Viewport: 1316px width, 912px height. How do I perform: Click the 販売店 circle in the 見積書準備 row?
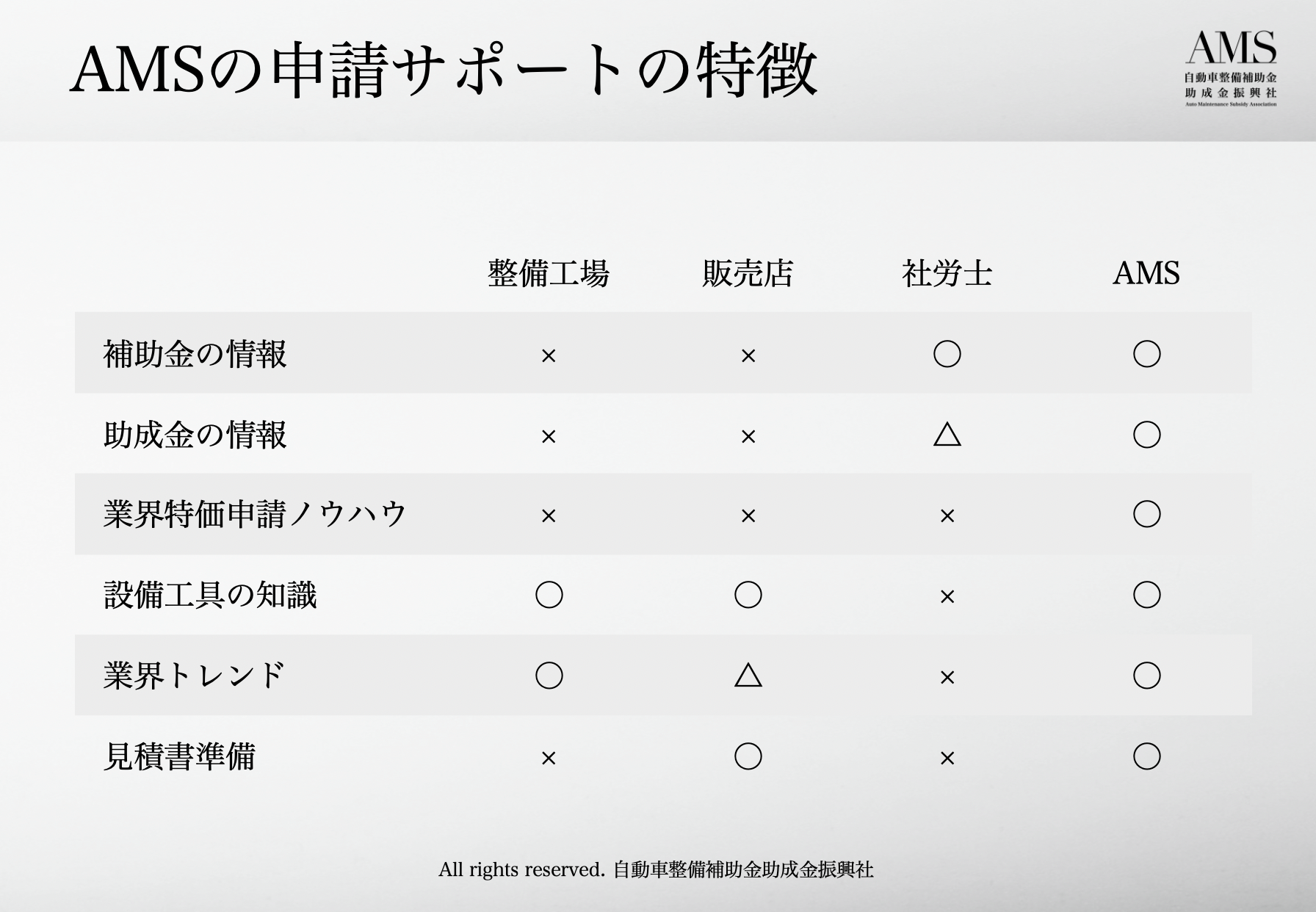pyautogui.click(x=748, y=756)
